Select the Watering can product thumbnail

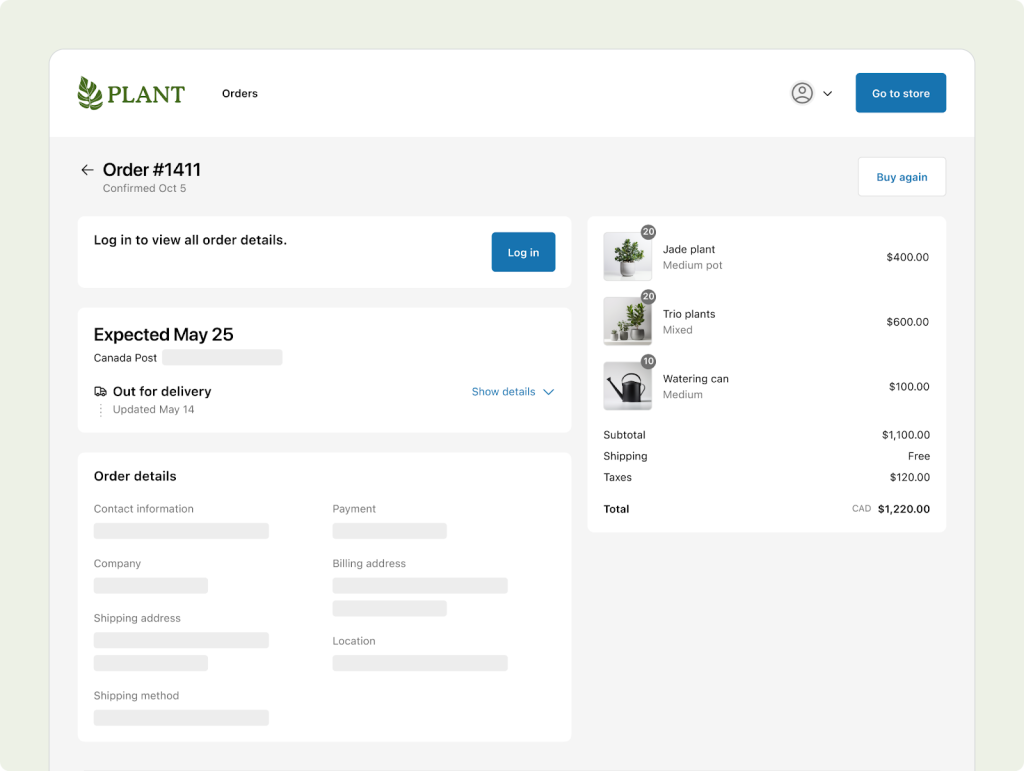pos(627,385)
